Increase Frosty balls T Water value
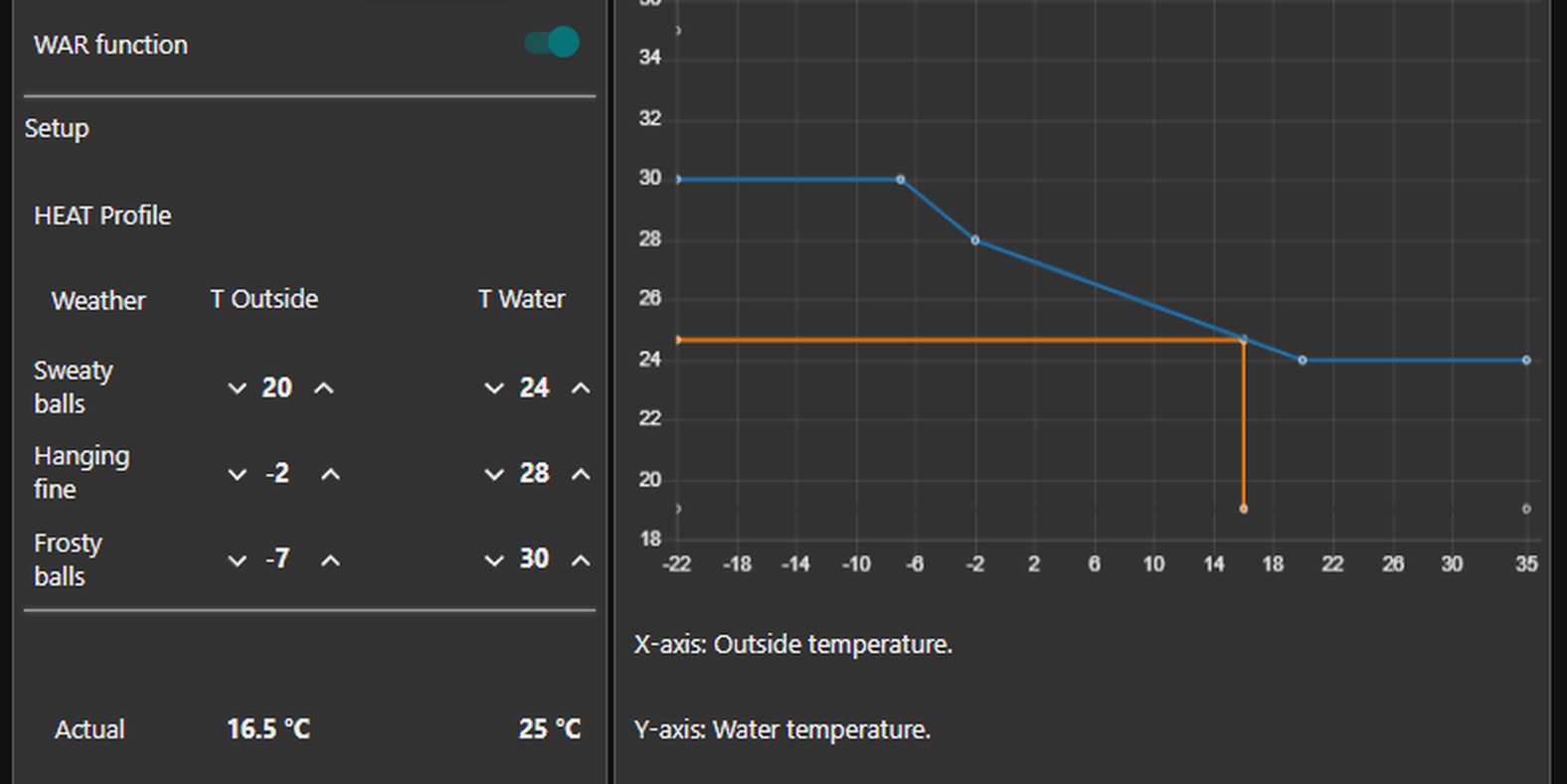 coord(581,560)
